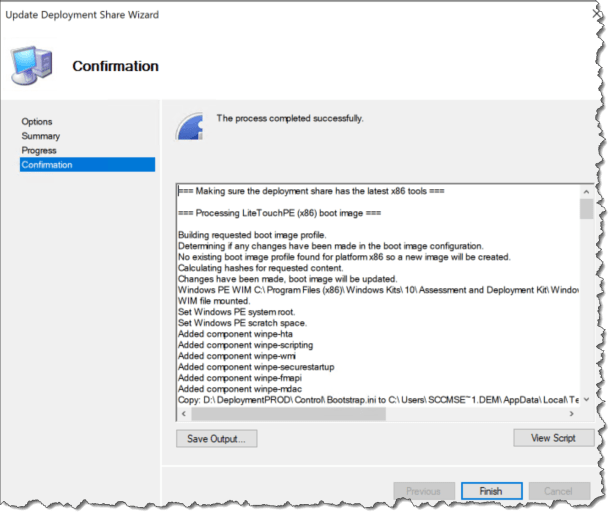The height and width of the screenshot is (518, 615).
Task: Click 'Added component winpe-wmi' line
Action: point(237,356)
